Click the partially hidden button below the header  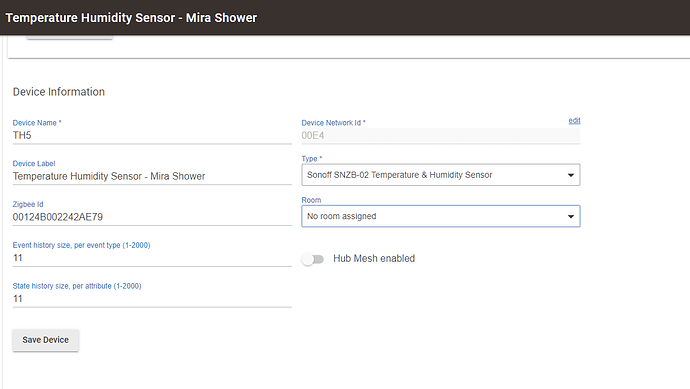pos(70,37)
